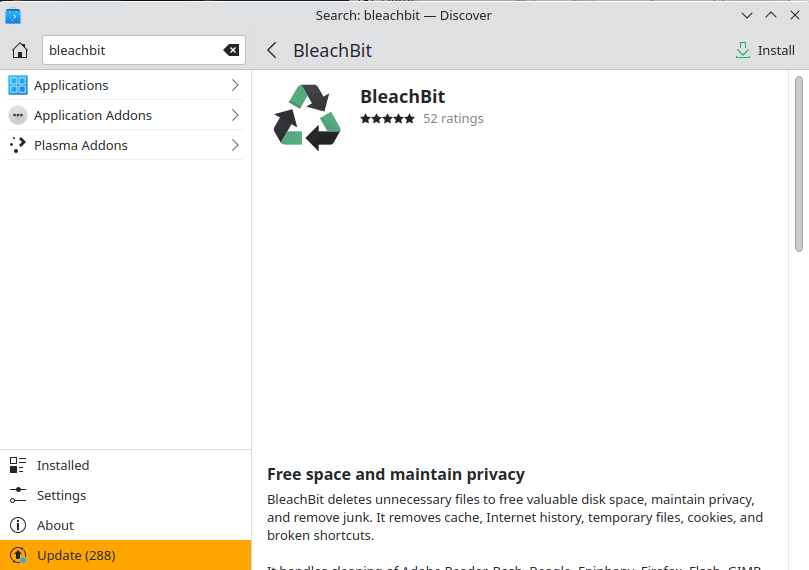Click the vertical scrollbar handle
Screen dimensions: 809x570
coord(799,164)
